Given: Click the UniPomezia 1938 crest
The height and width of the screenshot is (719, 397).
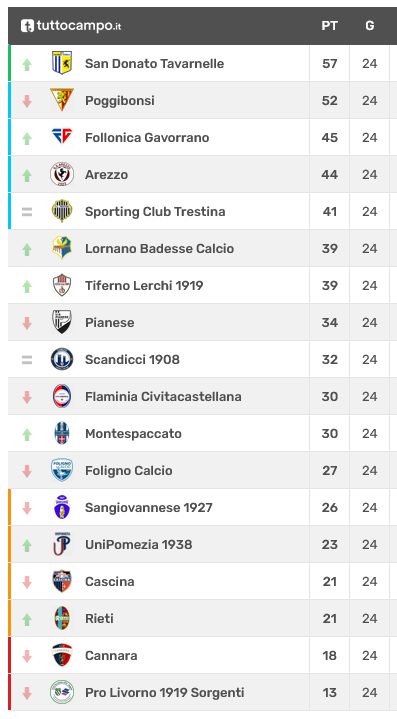Looking at the screenshot, I should click(x=62, y=544).
